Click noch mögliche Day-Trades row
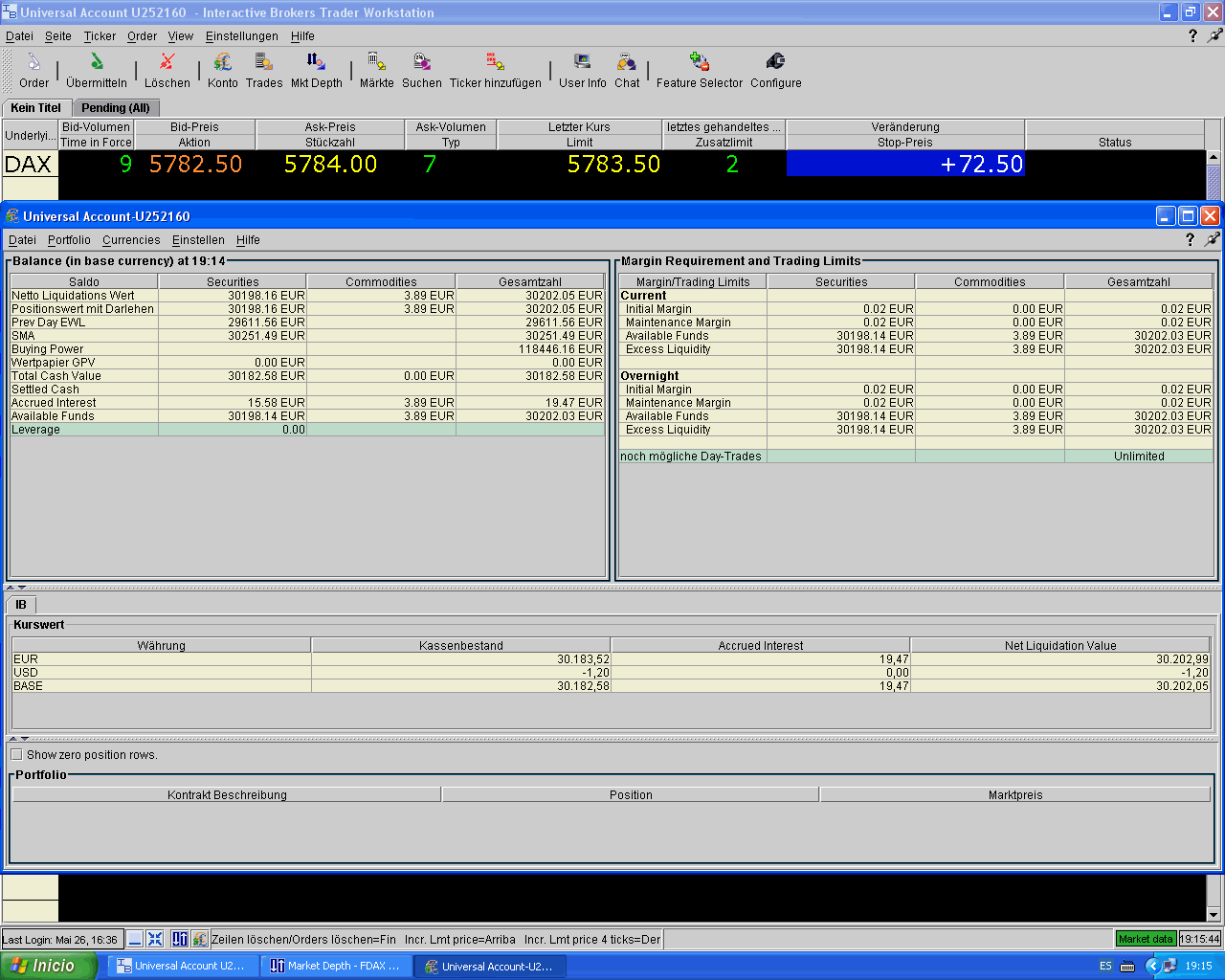 [916, 457]
